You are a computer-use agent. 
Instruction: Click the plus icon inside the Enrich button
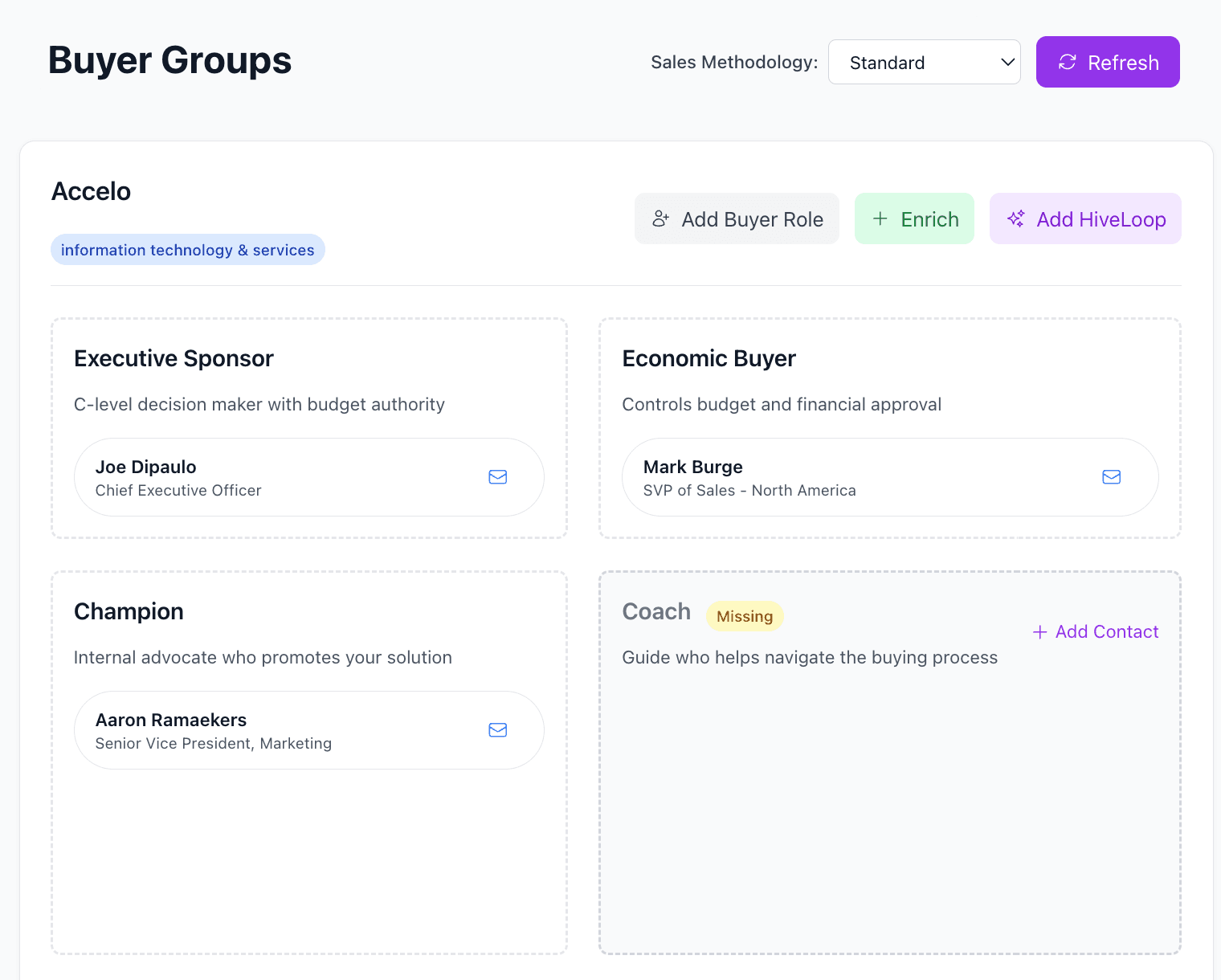pyautogui.click(x=880, y=218)
